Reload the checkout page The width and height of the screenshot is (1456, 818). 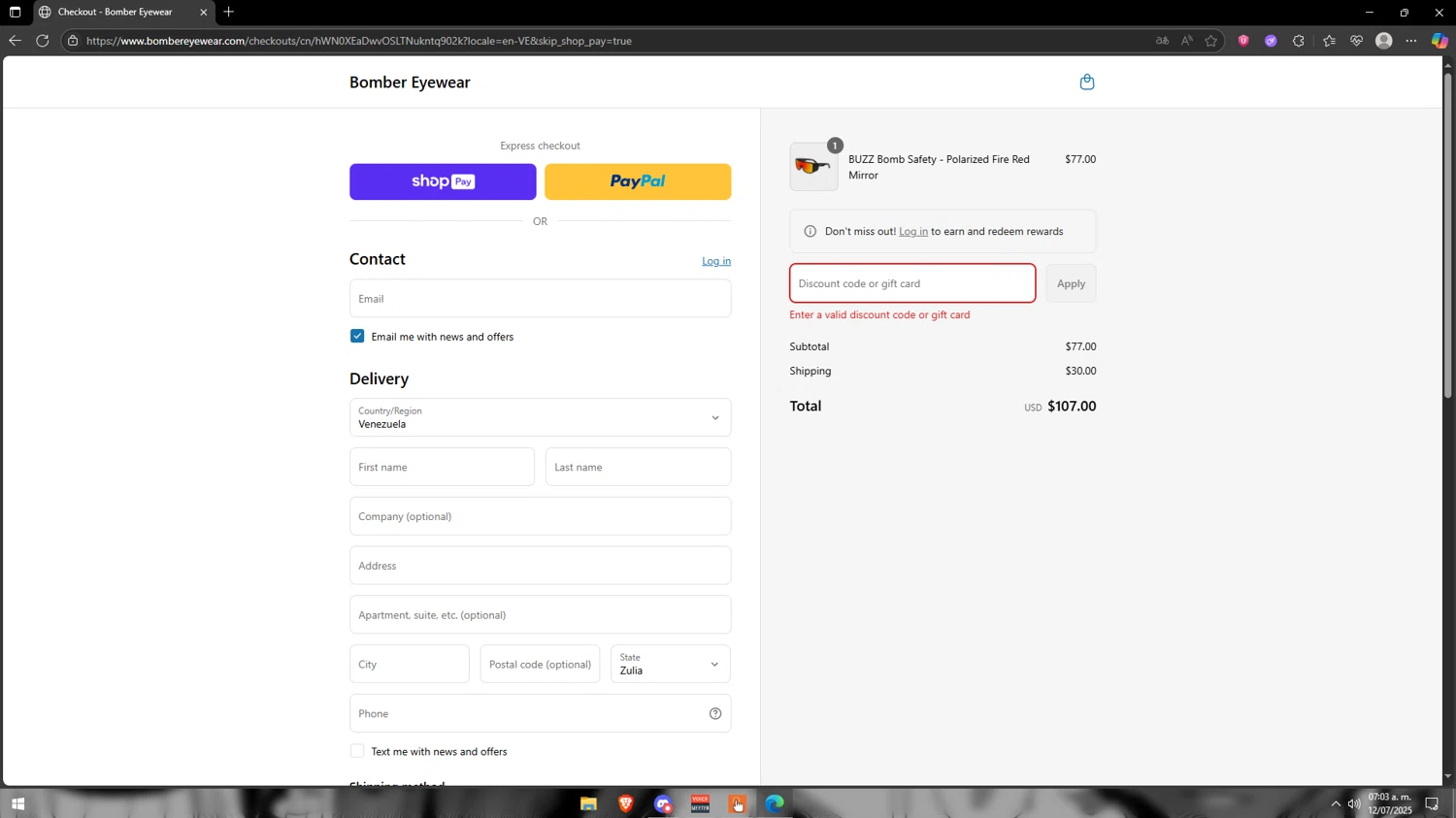click(x=43, y=41)
